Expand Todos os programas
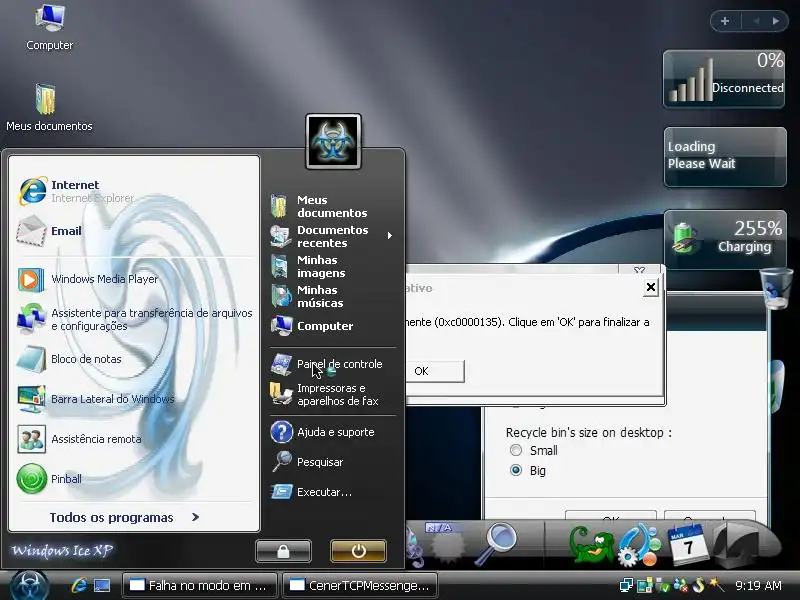Image resolution: width=800 pixels, height=600 pixels. click(124, 517)
